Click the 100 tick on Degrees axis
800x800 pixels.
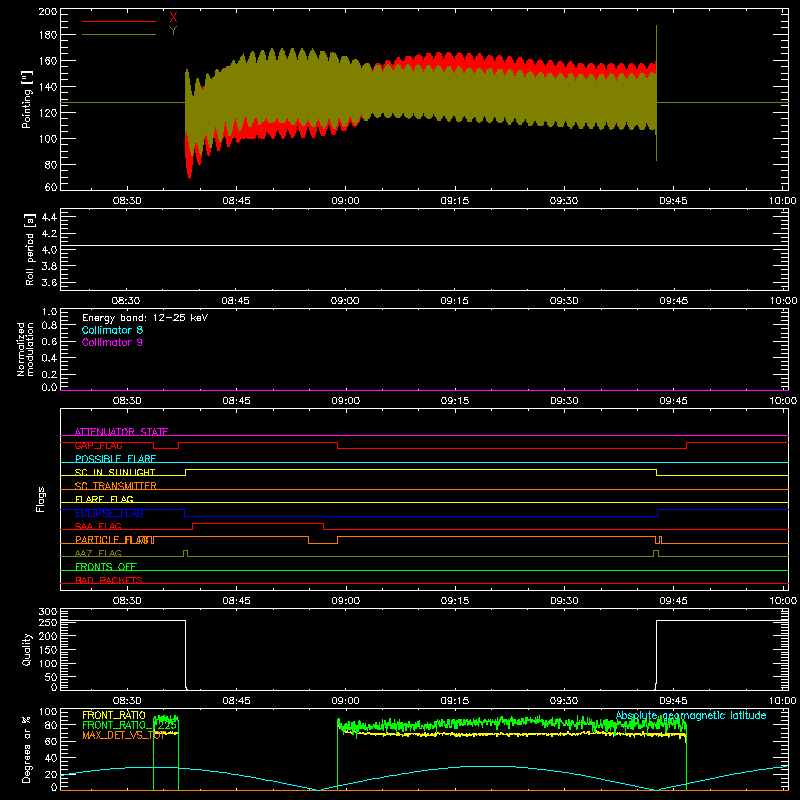48,712
